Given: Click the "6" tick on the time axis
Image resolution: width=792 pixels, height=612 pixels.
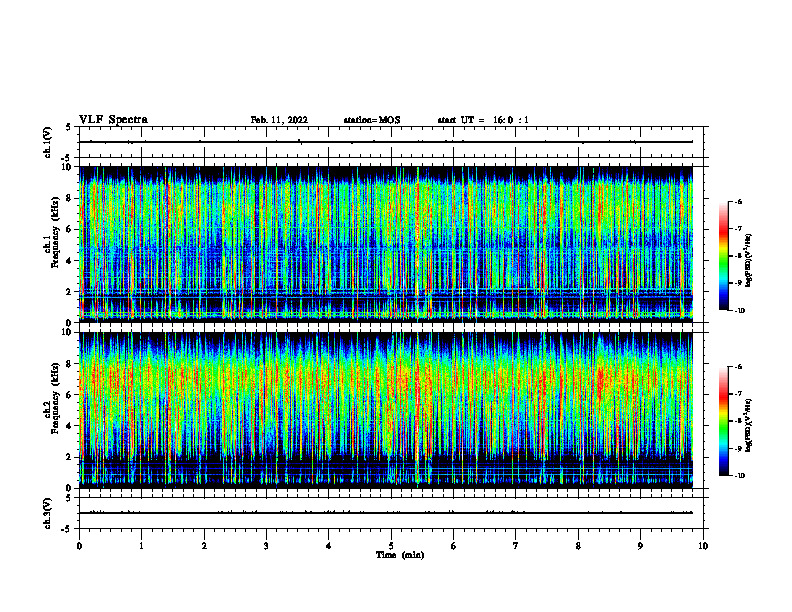Looking at the screenshot, I should 454,546.
